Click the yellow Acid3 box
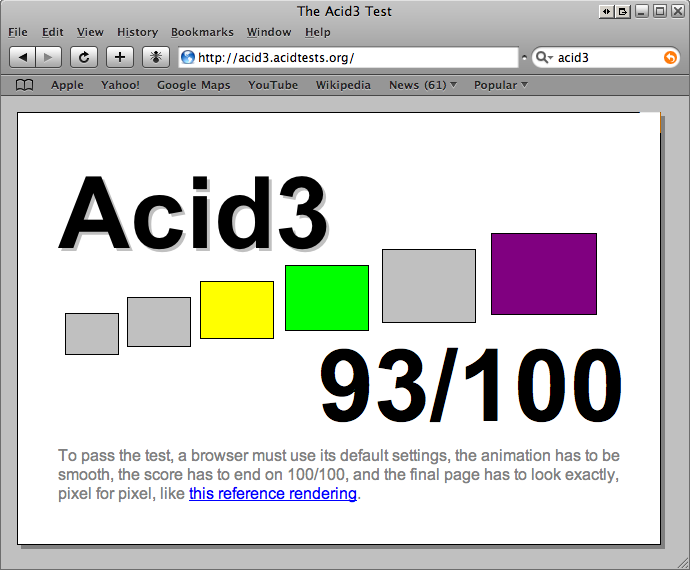Screen dimensions: 690x570 [237, 310]
